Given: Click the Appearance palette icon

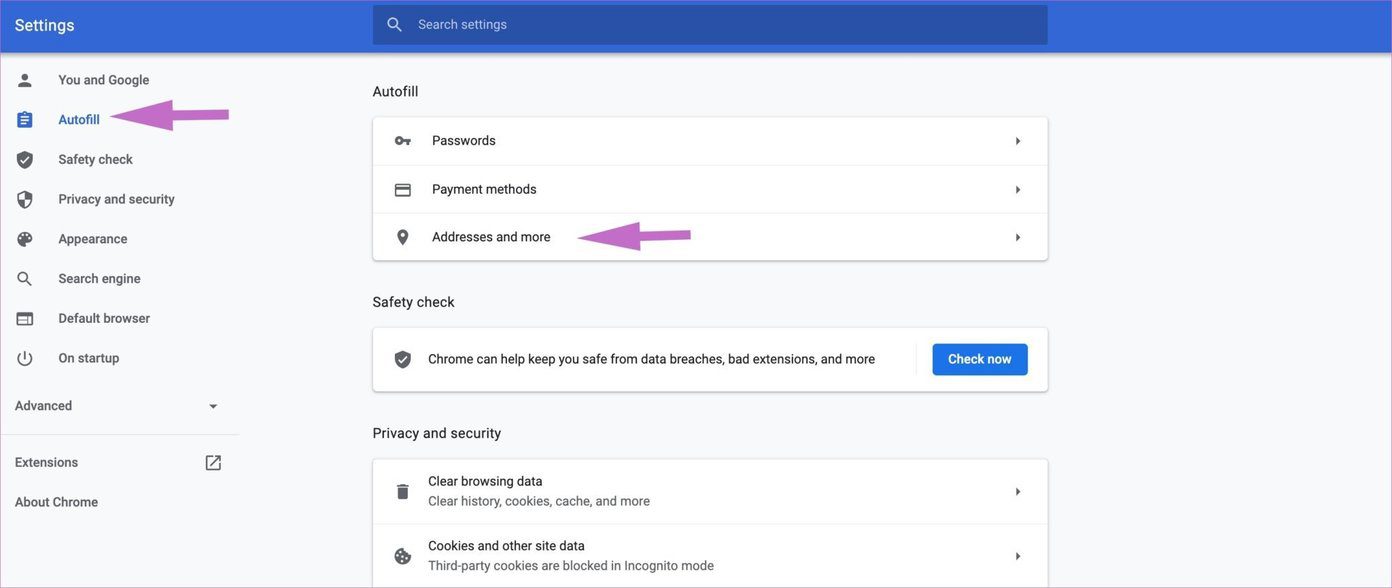Looking at the screenshot, I should (x=25, y=239).
